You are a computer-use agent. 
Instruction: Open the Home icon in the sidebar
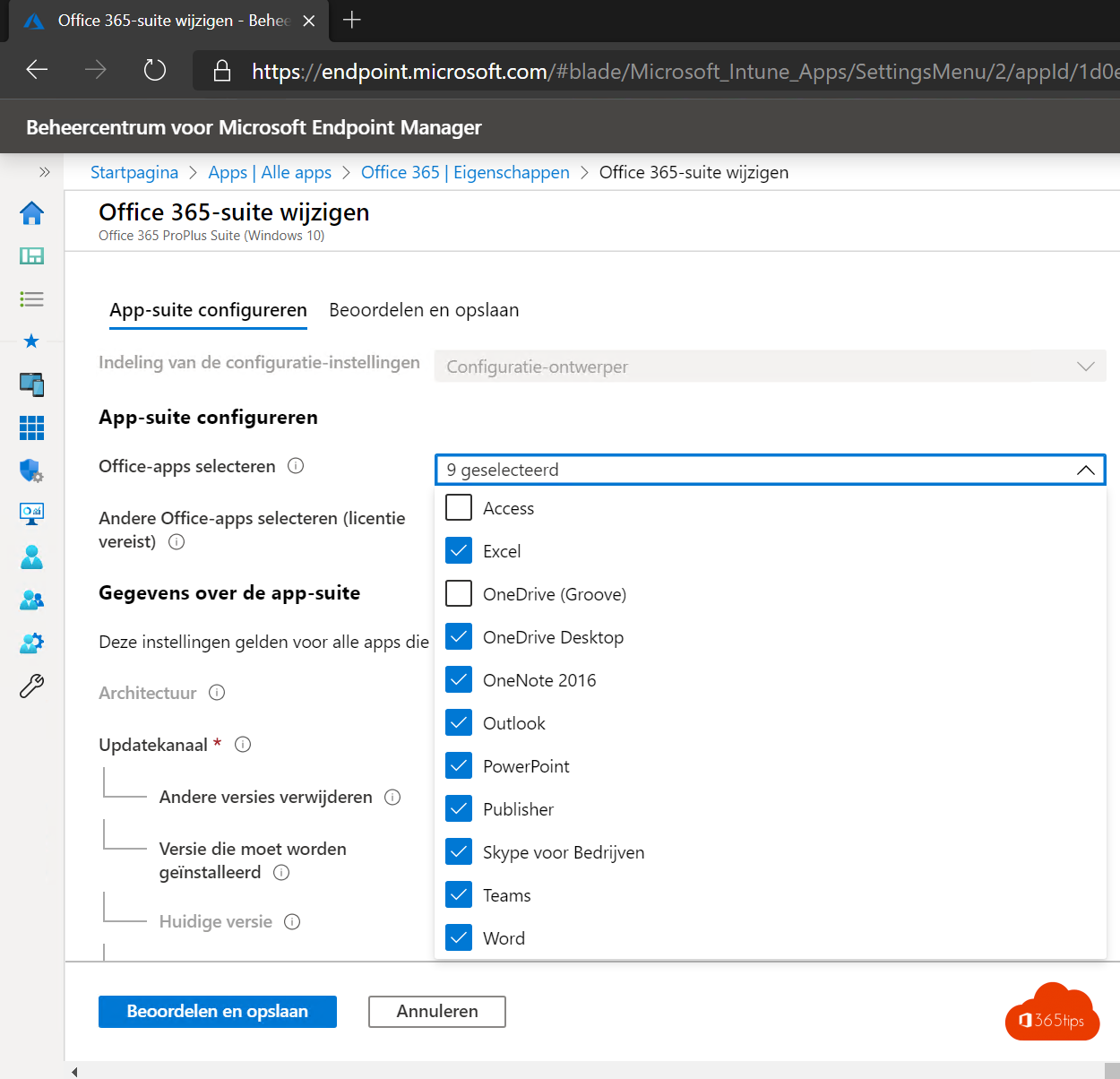pyautogui.click(x=31, y=213)
